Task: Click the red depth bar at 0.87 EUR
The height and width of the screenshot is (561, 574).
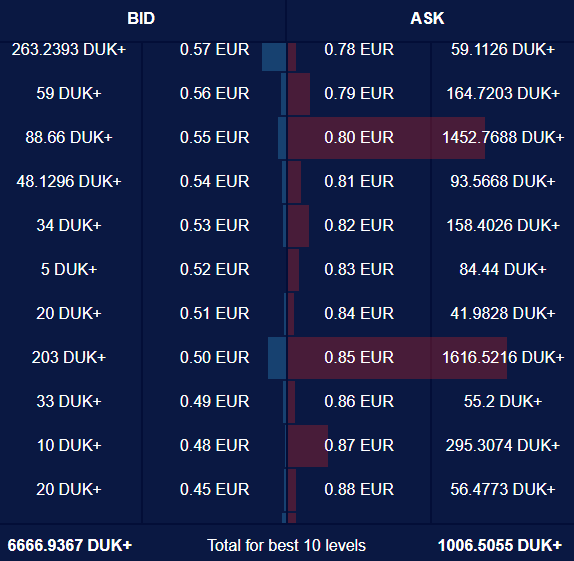Action: coord(308,446)
